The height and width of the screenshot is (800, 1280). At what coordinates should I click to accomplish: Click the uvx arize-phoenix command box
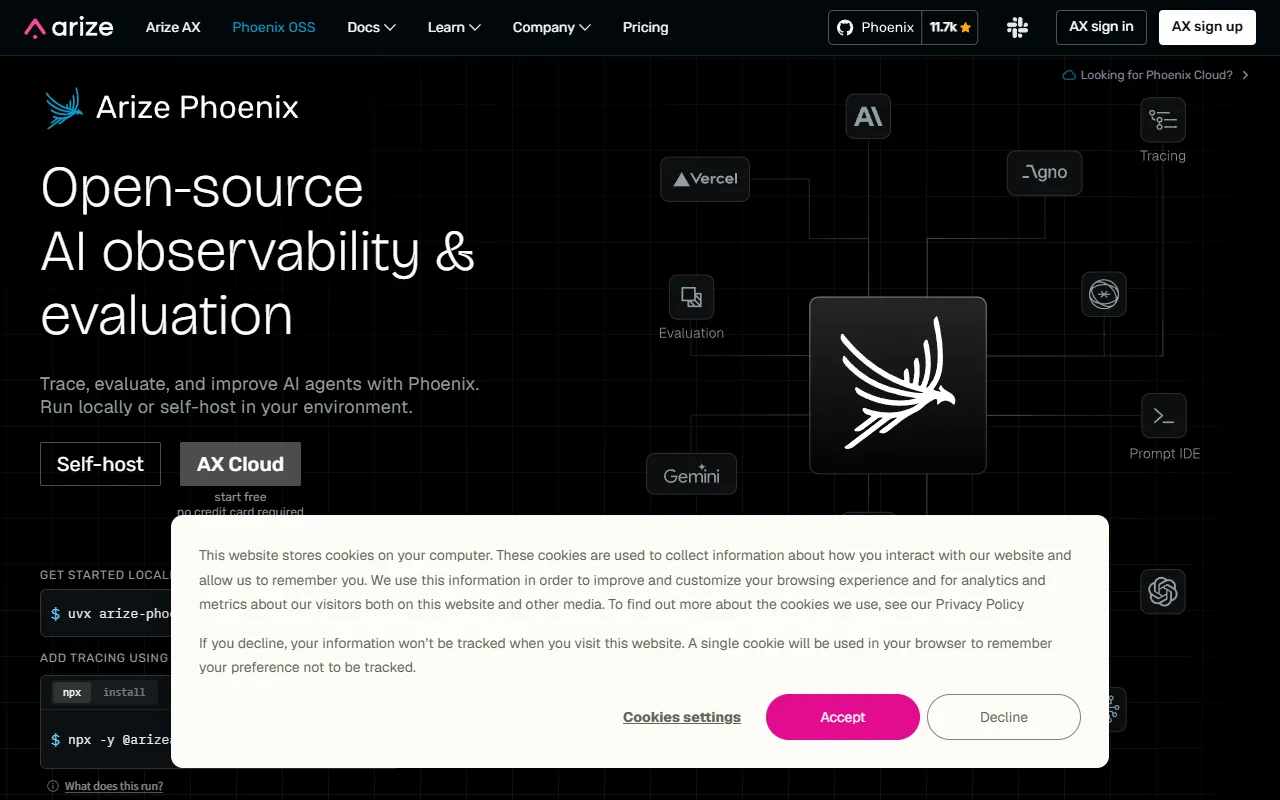click(x=106, y=613)
